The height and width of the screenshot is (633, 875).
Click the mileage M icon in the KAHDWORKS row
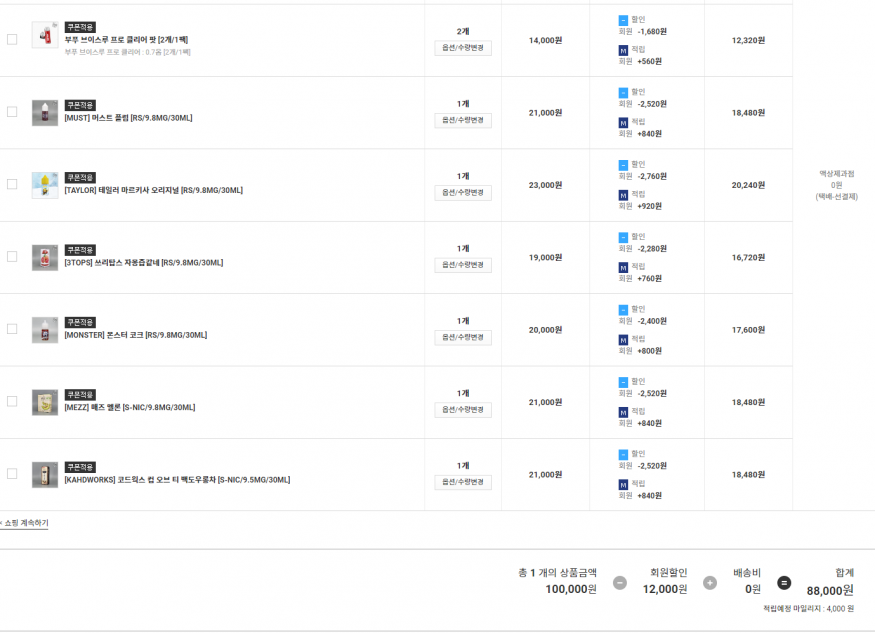(x=623, y=484)
